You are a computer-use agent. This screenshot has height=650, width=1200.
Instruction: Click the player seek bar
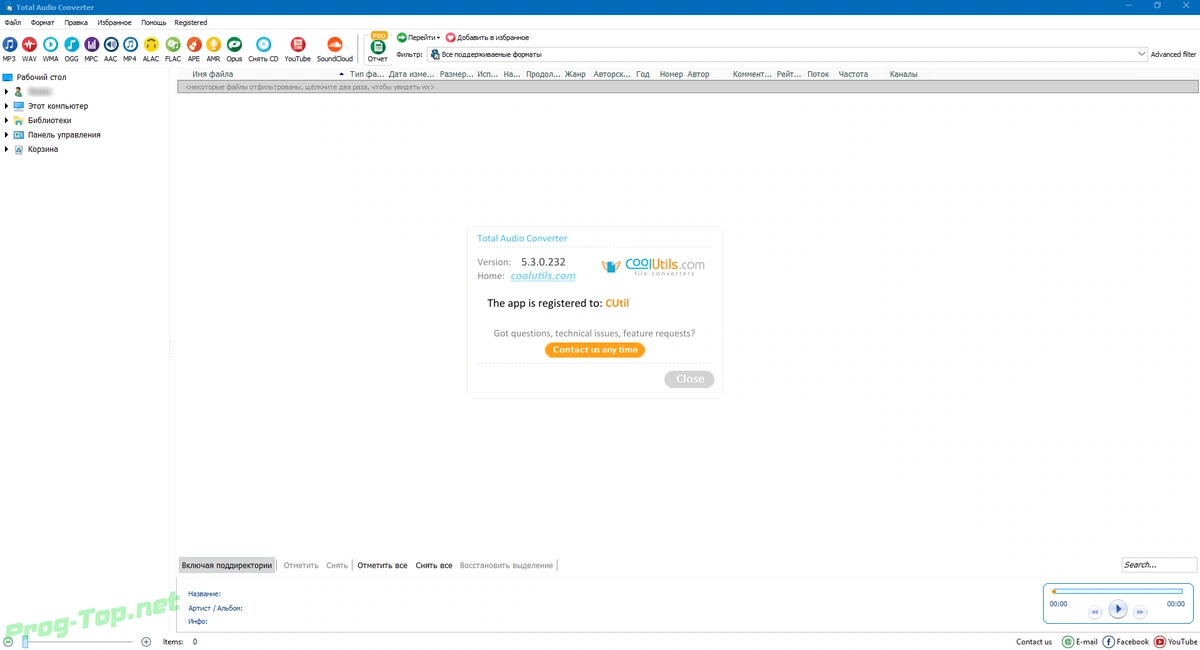coord(1117,591)
